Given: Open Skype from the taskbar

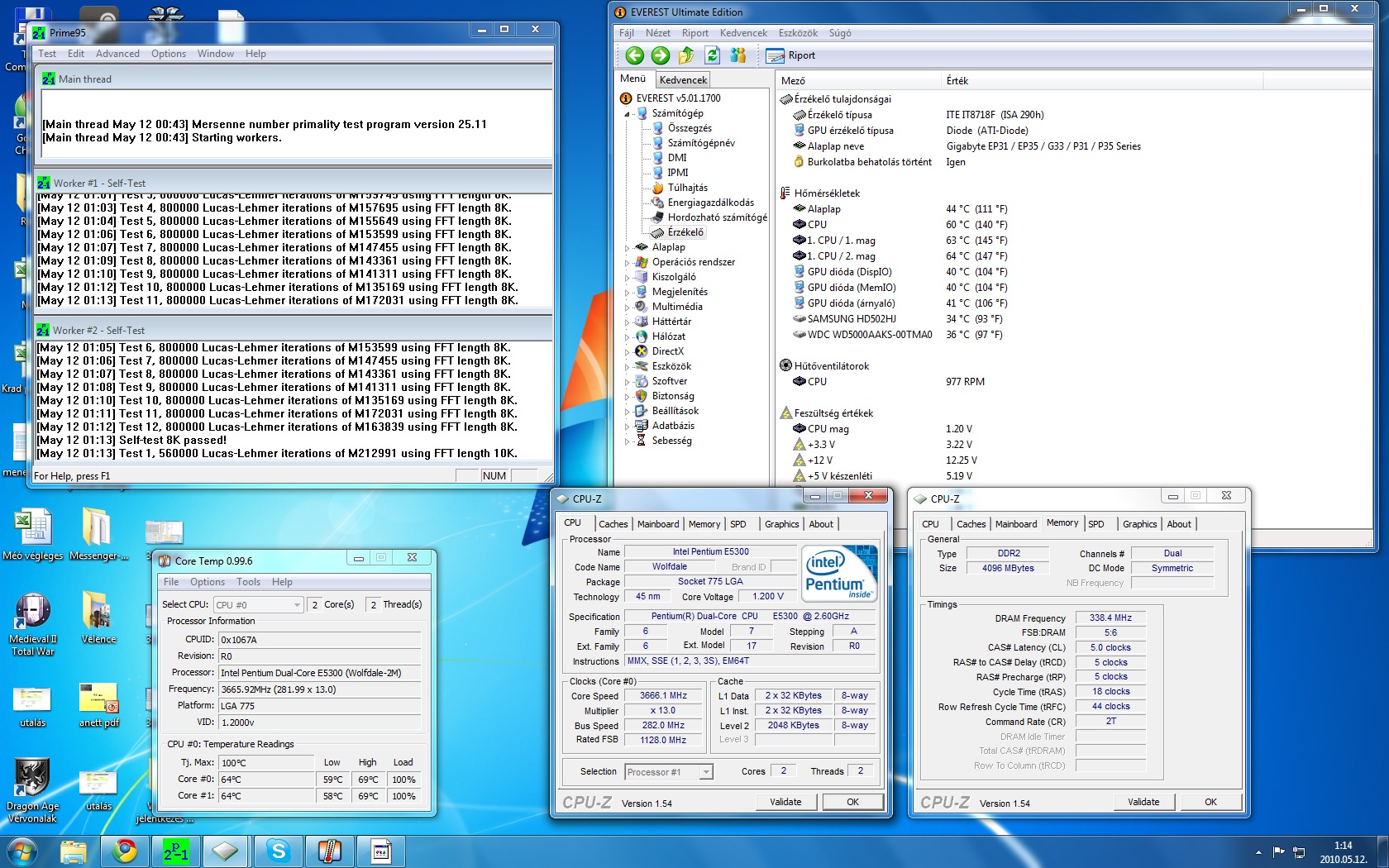Looking at the screenshot, I should coord(279,851).
